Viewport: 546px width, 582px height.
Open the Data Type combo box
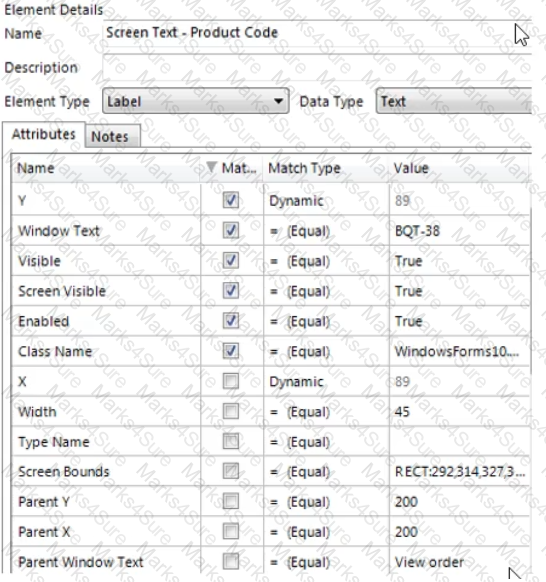tap(454, 101)
